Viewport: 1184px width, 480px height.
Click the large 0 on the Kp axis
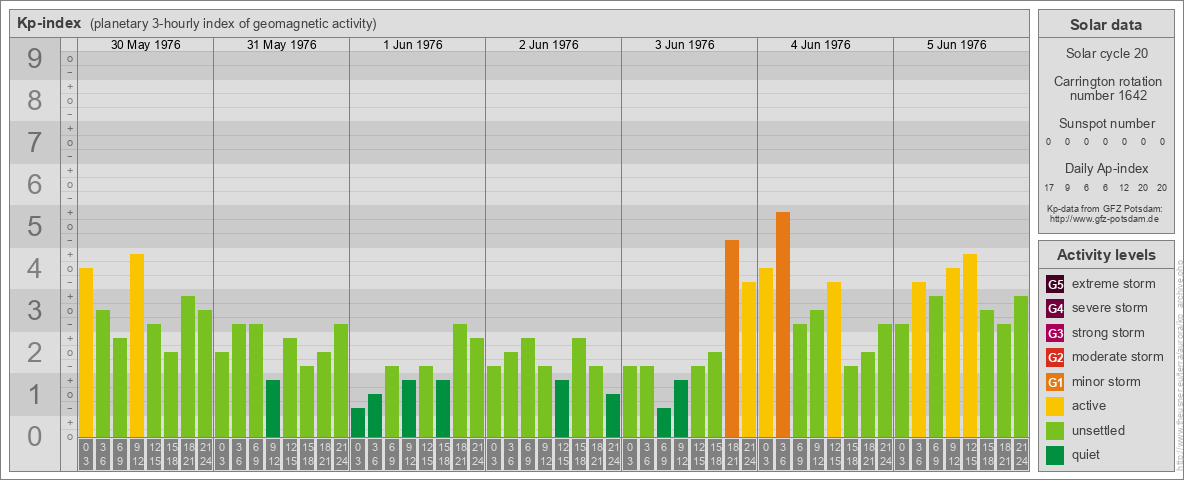click(34, 436)
